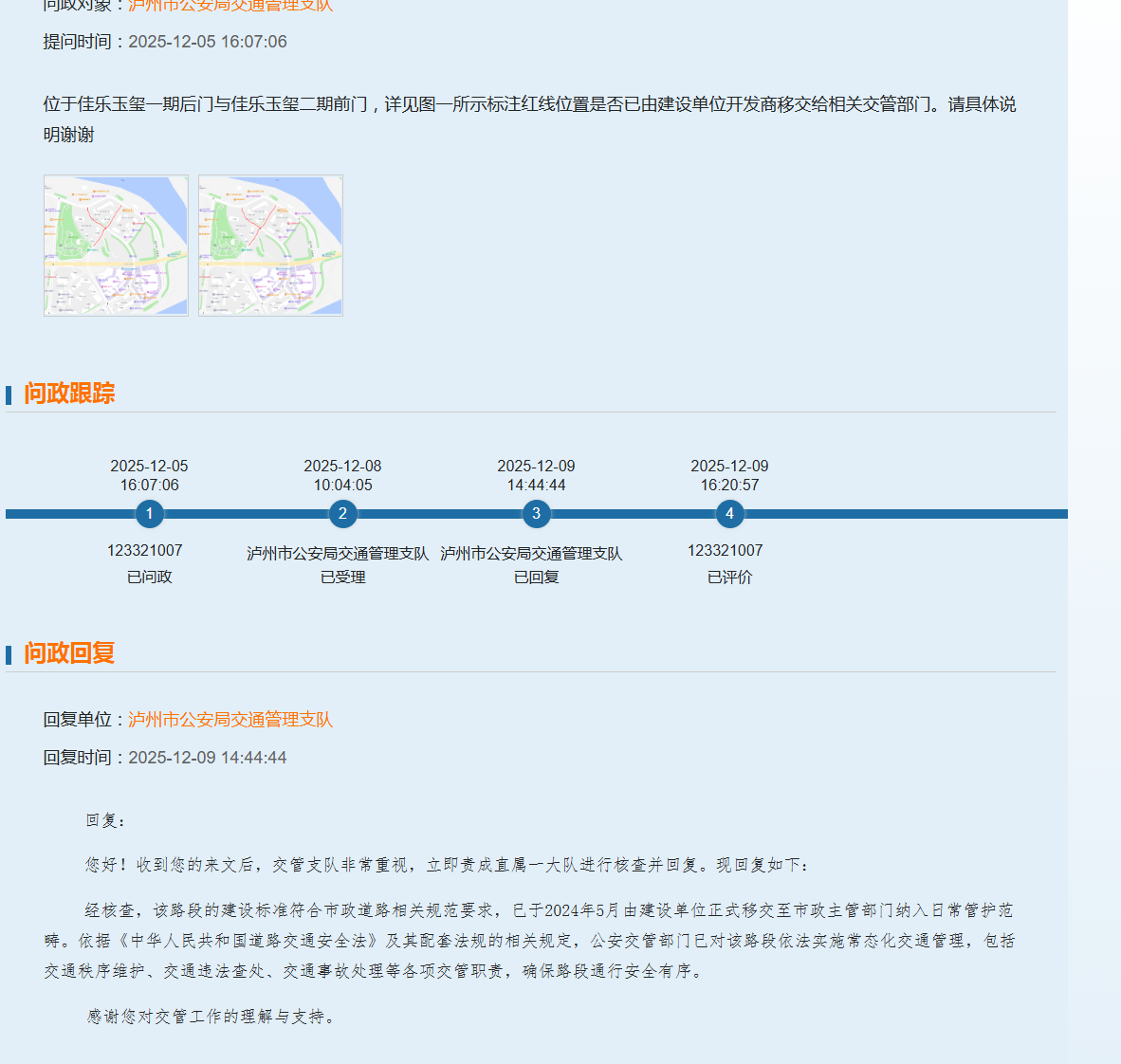Open the second map image thumbnail
Screen dimensions: 1121x1064
click(270, 246)
